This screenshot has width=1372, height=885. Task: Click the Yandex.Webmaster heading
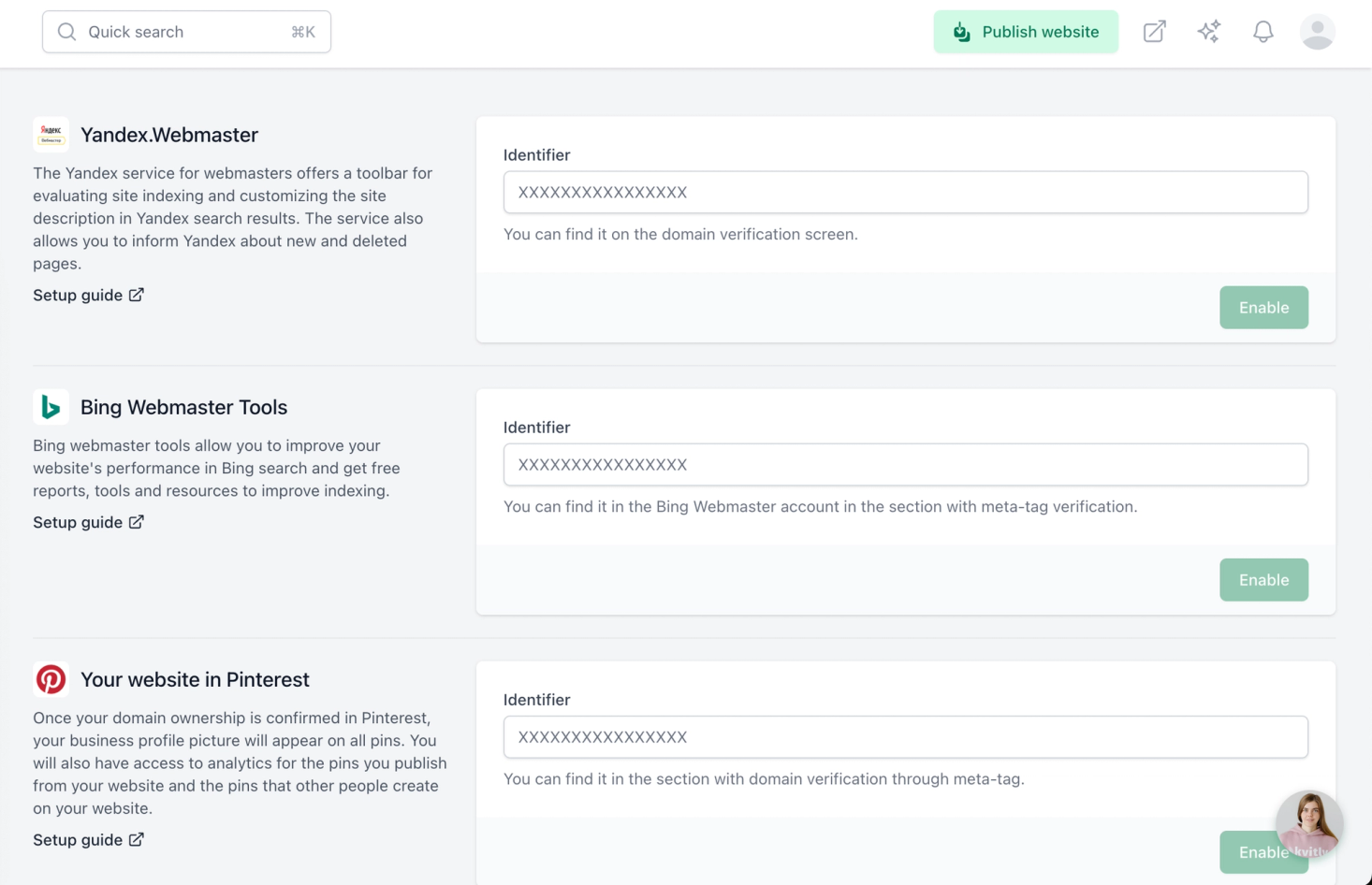(169, 135)
